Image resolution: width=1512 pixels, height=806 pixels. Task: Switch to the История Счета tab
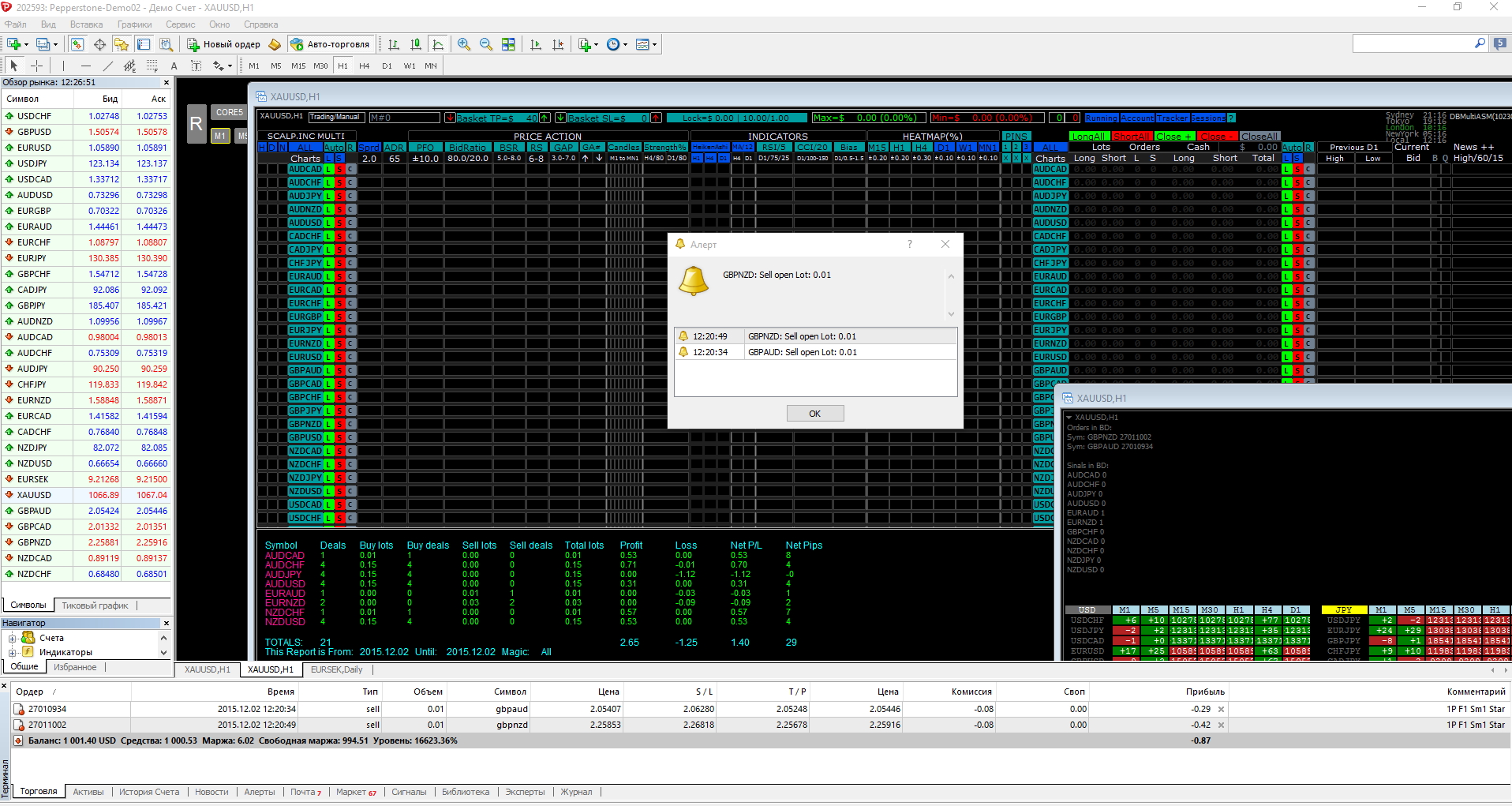tap(149, 792)
